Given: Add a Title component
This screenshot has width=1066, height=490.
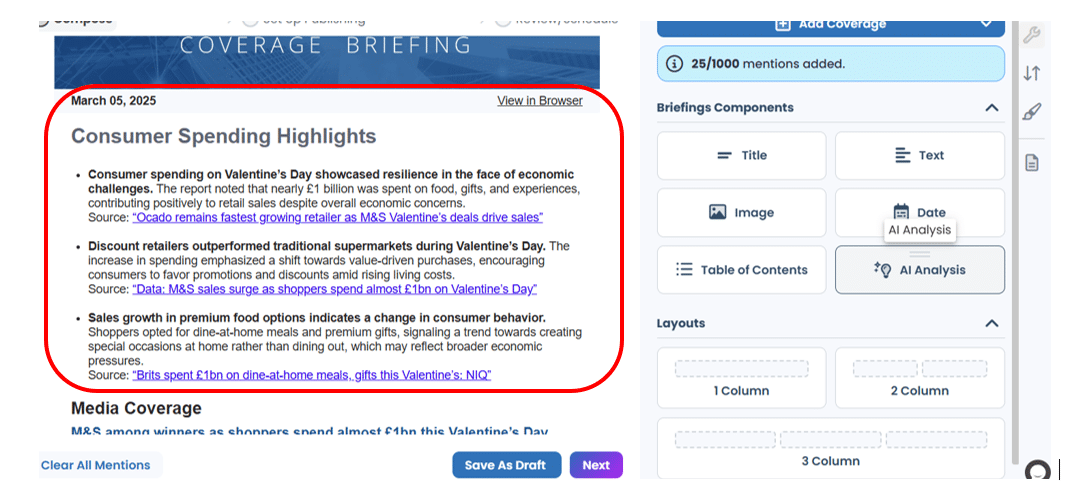Looking at the screenshot, I should click(x=741, y=155).
